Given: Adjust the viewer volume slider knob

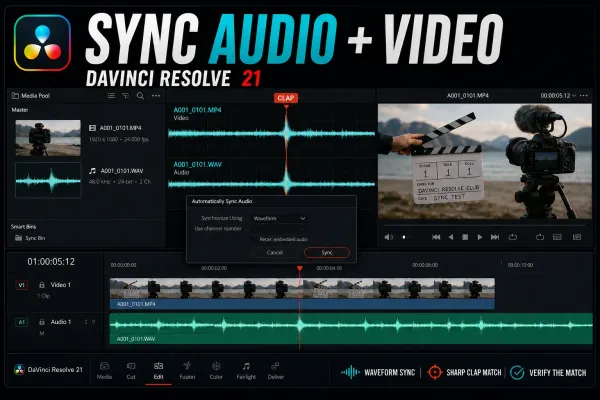Looking at the screenshot, I should [x=404, y=237].
